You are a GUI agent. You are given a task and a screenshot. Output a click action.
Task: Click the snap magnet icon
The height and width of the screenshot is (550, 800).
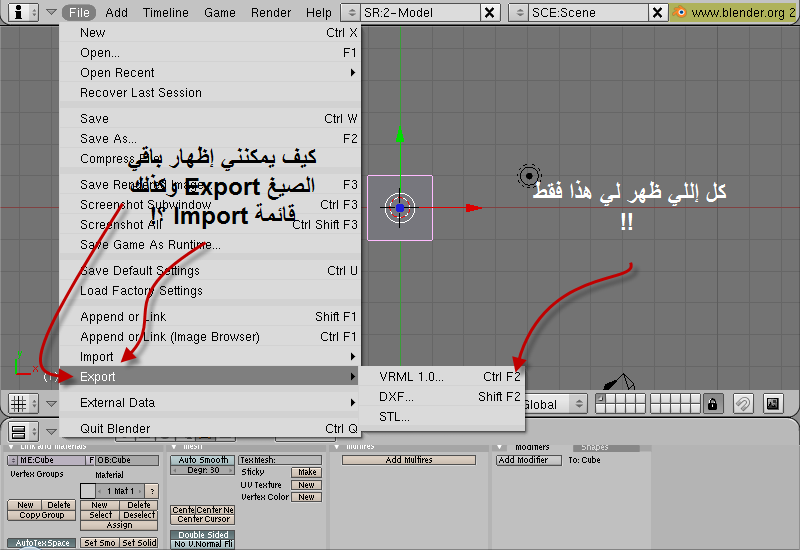pos(743,404)
